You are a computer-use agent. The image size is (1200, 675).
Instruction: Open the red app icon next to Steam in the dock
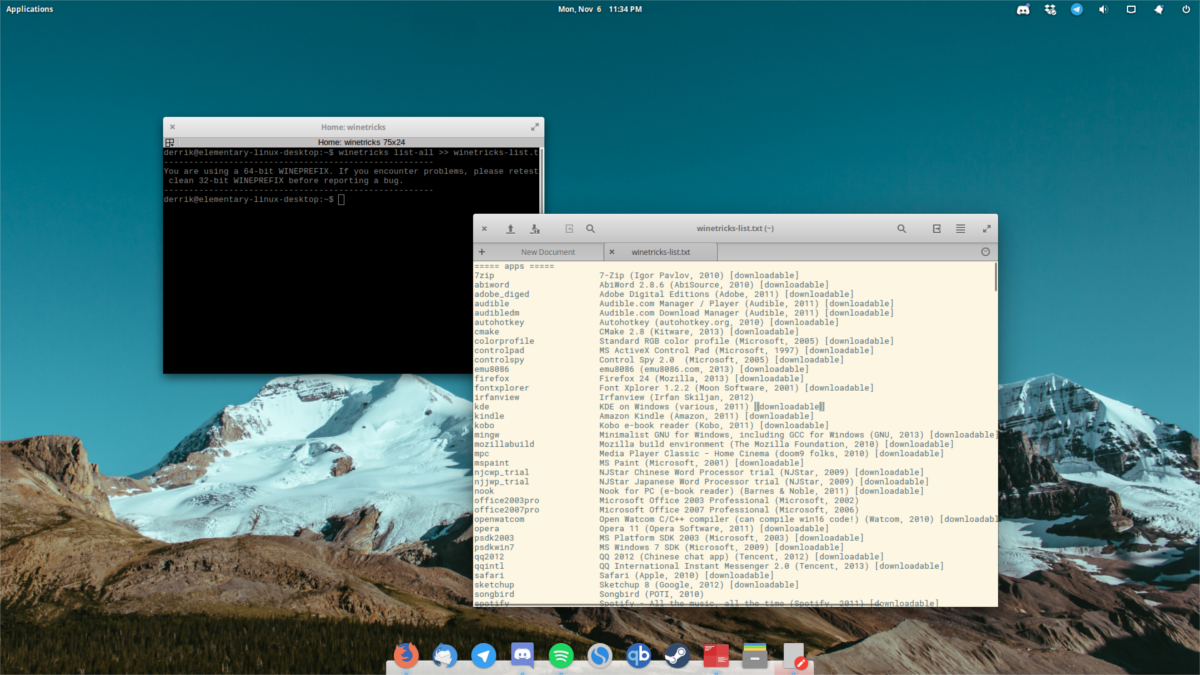point(716,655)
